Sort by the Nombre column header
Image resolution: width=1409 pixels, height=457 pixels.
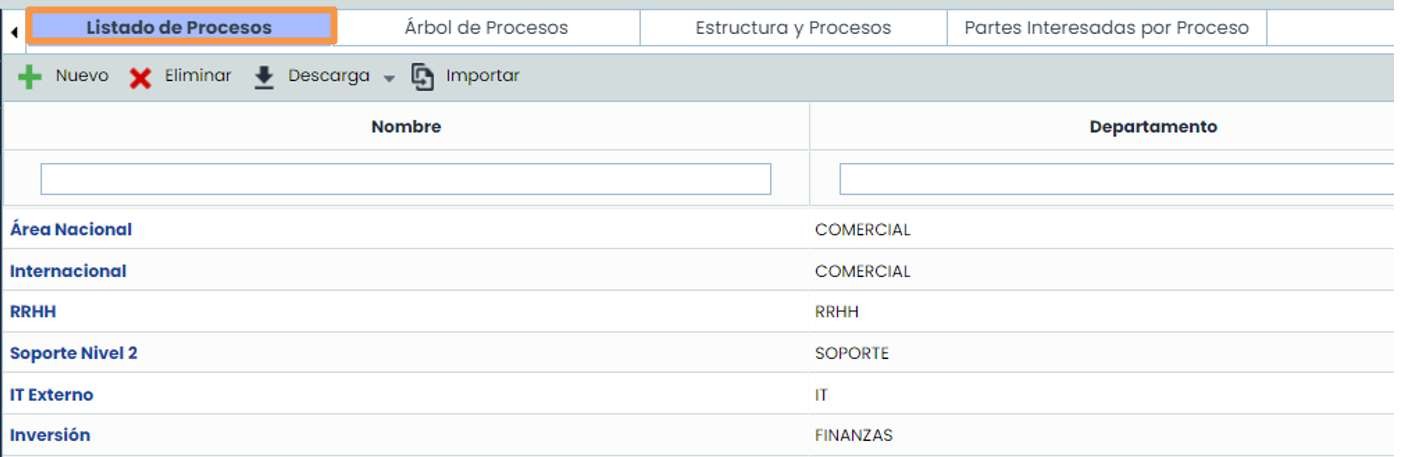(405, 127)
